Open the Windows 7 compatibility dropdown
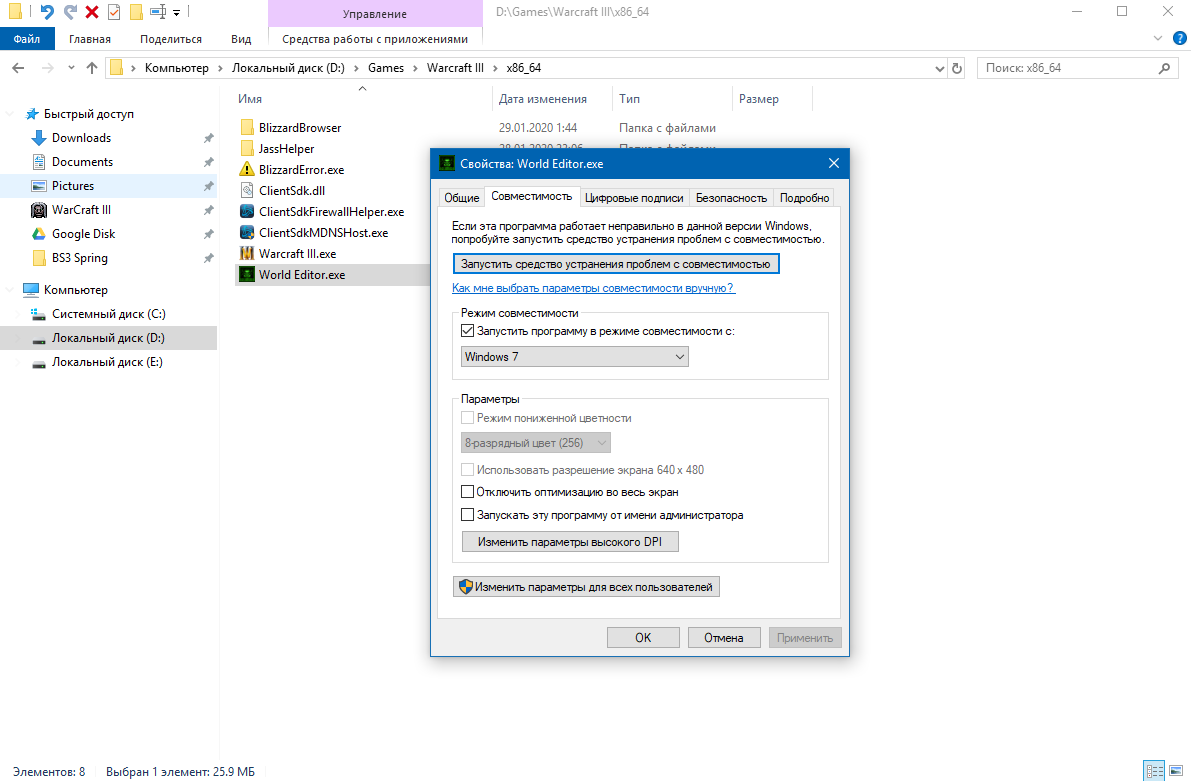1191x781 pixels. coord(575,356)
